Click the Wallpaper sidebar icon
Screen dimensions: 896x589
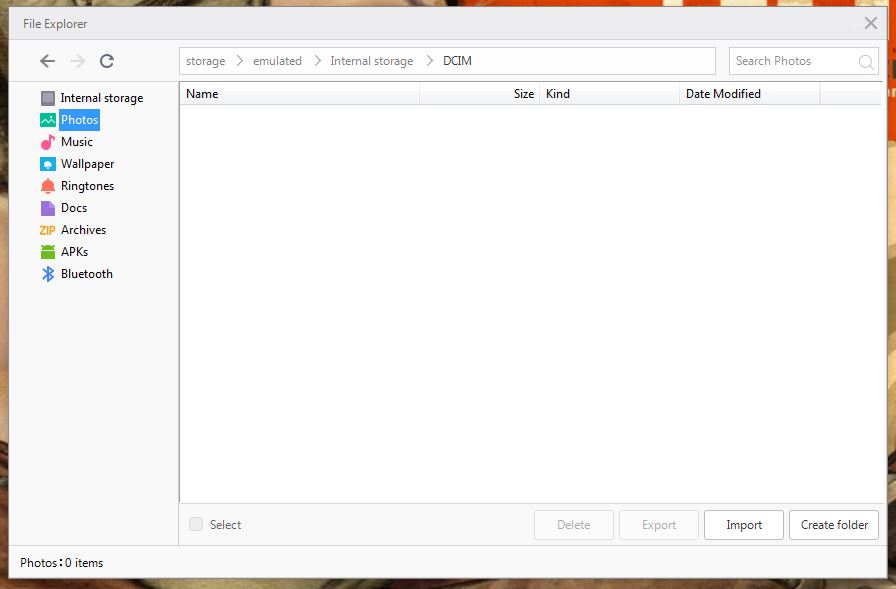point(48,164)
